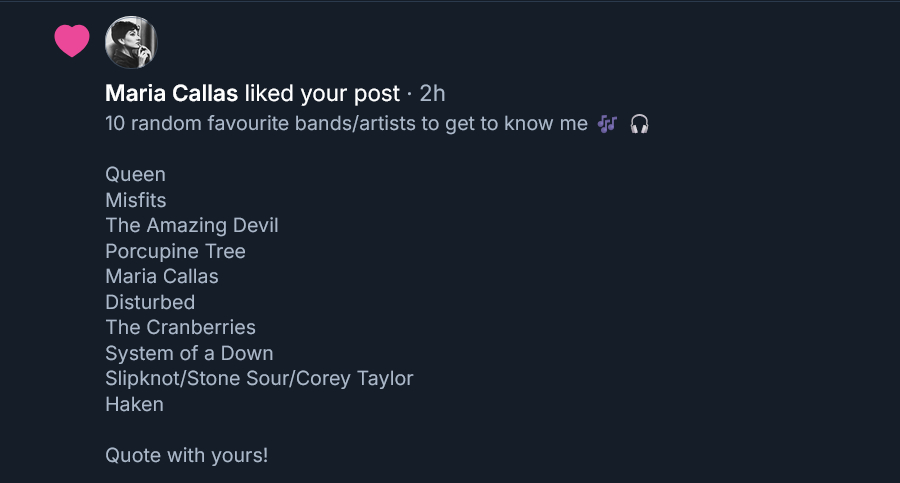Viewport: 900px width, 483px height.
Task: Click the 'Maria Callas' entry in band list
Action: (161, 276)
